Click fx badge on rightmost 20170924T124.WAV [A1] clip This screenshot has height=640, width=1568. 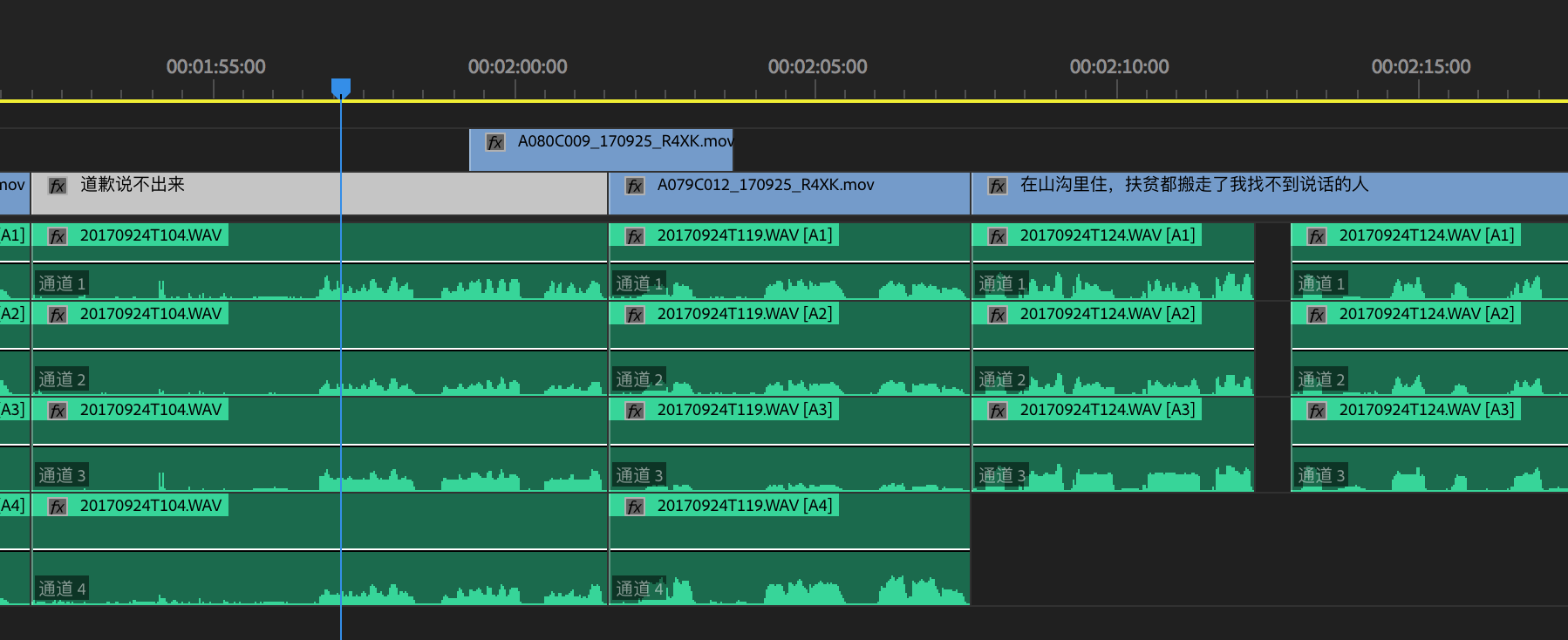point(1317,236)
